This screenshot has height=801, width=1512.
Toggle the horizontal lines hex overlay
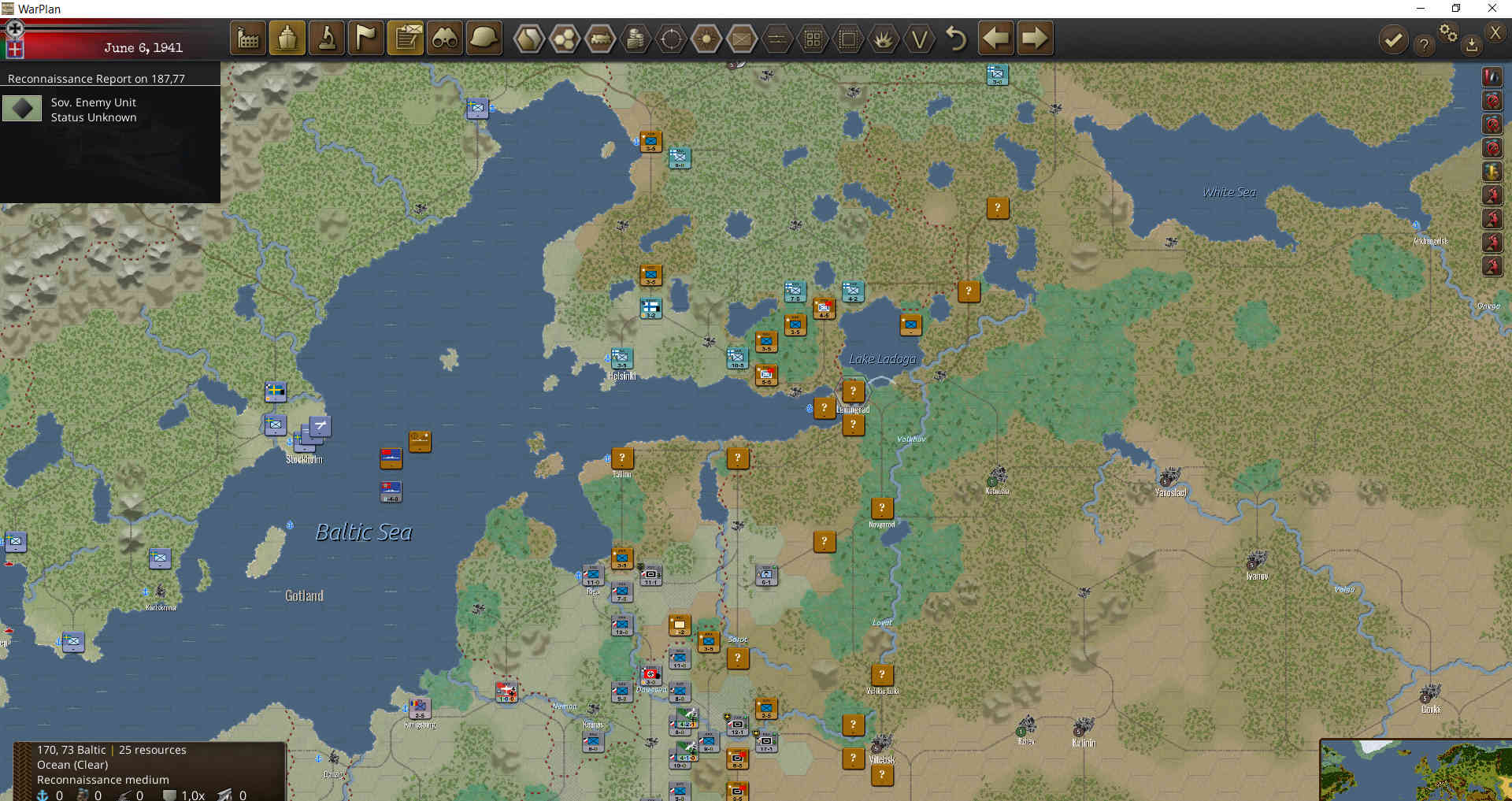tap(777, 39)
